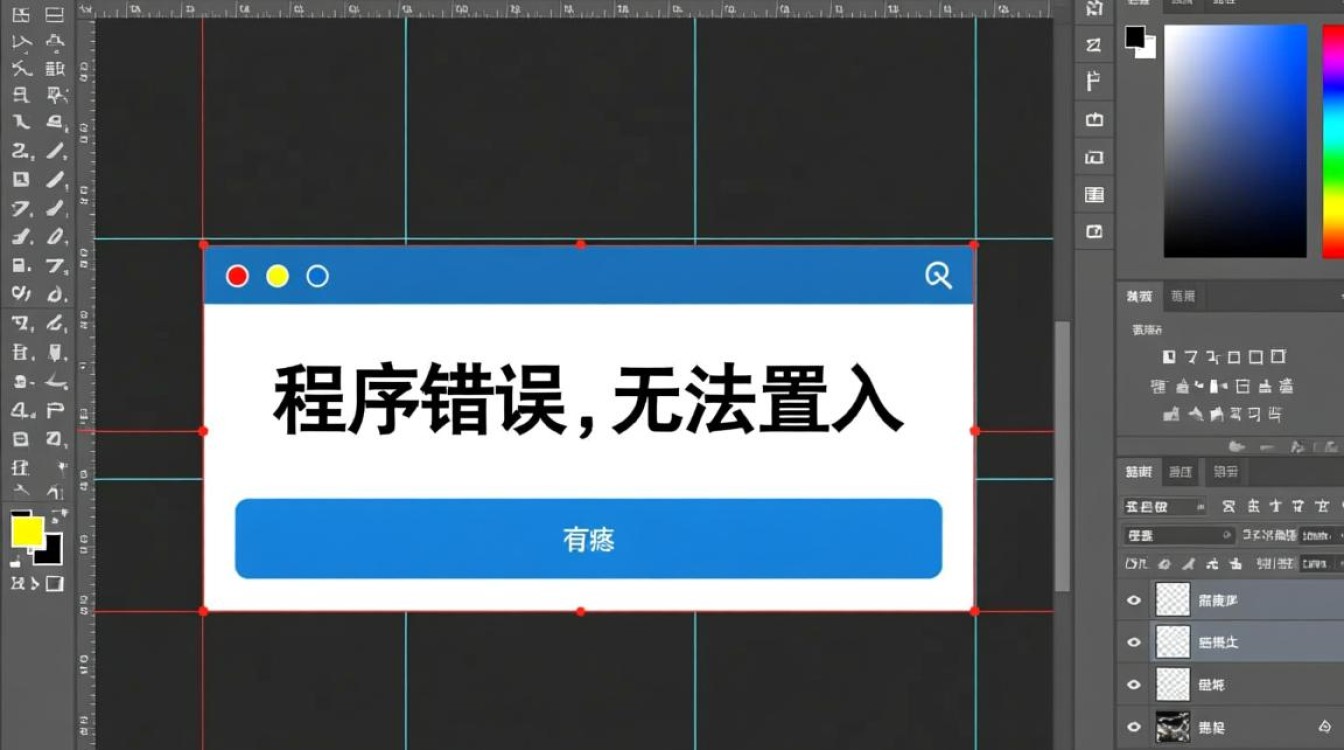Toggle visibility of the second layer from the top
The height and width of the screenshot is (750, 1344).
[x=1134, y=642]
